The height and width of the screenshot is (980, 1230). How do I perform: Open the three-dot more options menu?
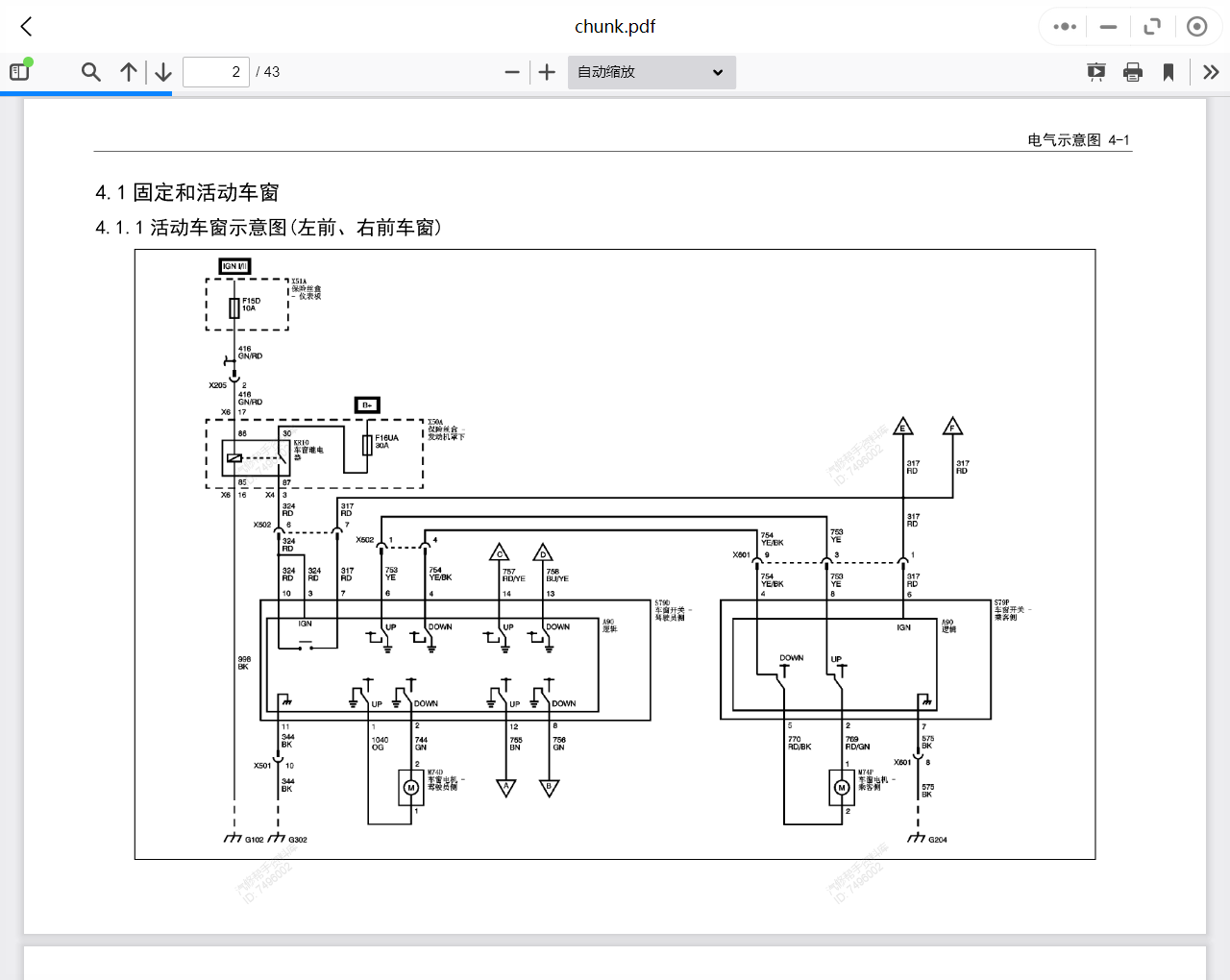[1065, 27]
